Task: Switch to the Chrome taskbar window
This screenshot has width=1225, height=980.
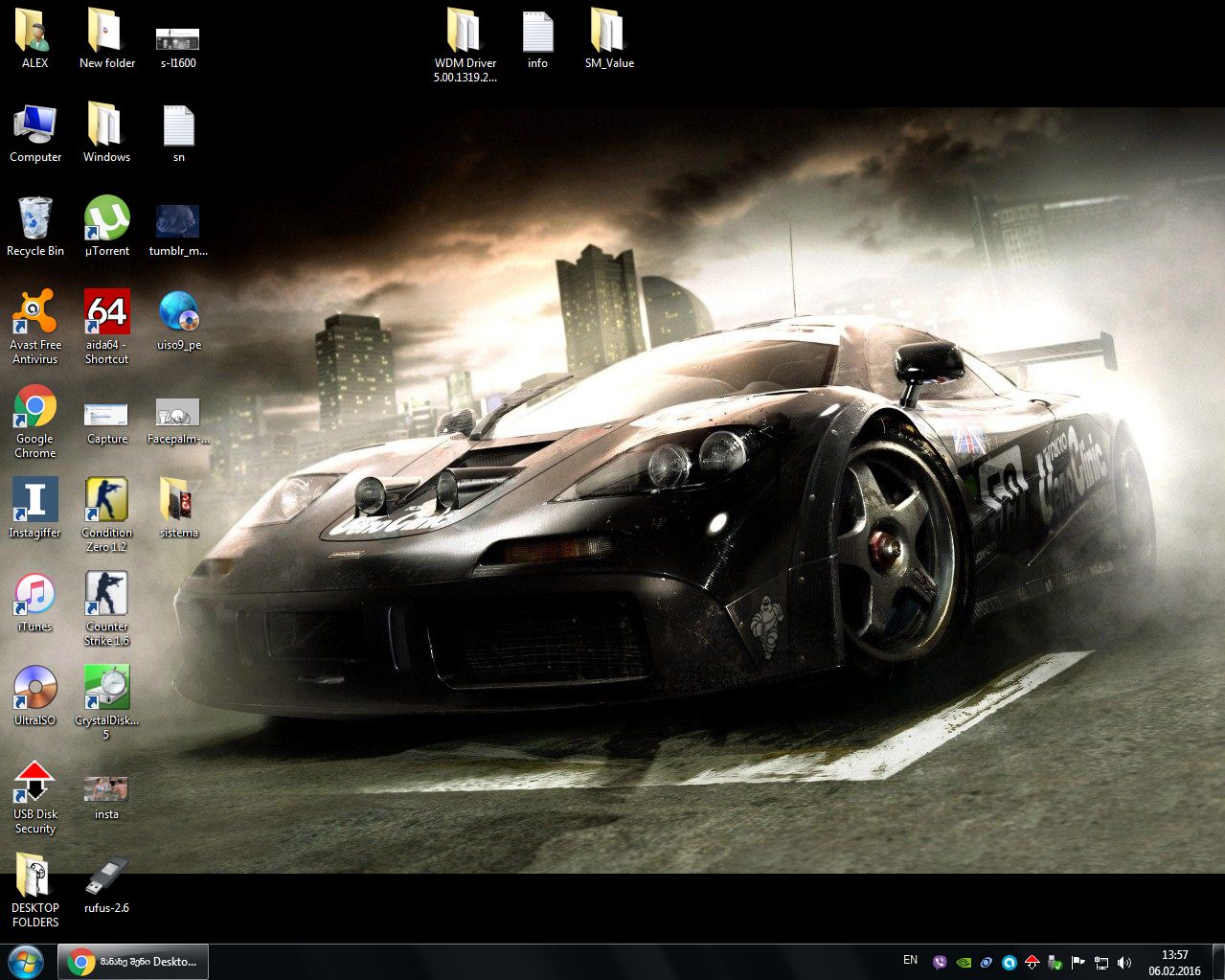Action: (133, 961)
